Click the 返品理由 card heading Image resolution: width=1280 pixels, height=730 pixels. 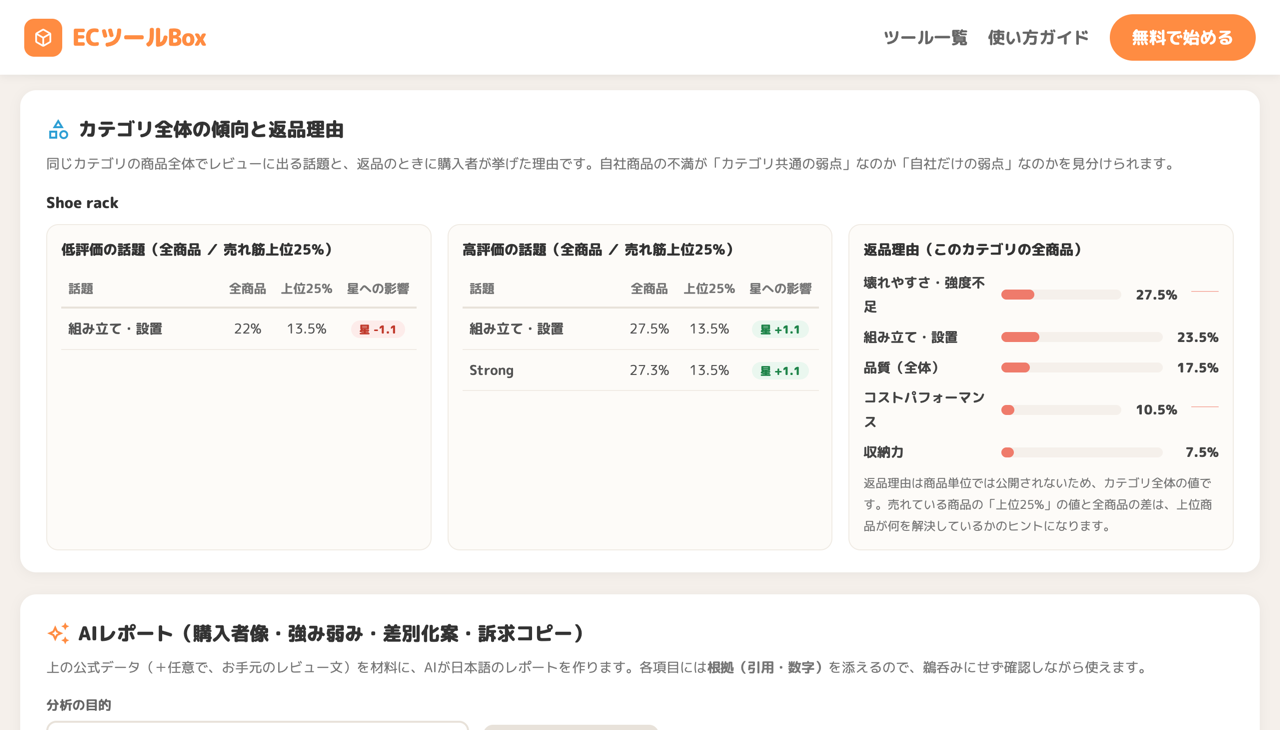pos(973,250)
